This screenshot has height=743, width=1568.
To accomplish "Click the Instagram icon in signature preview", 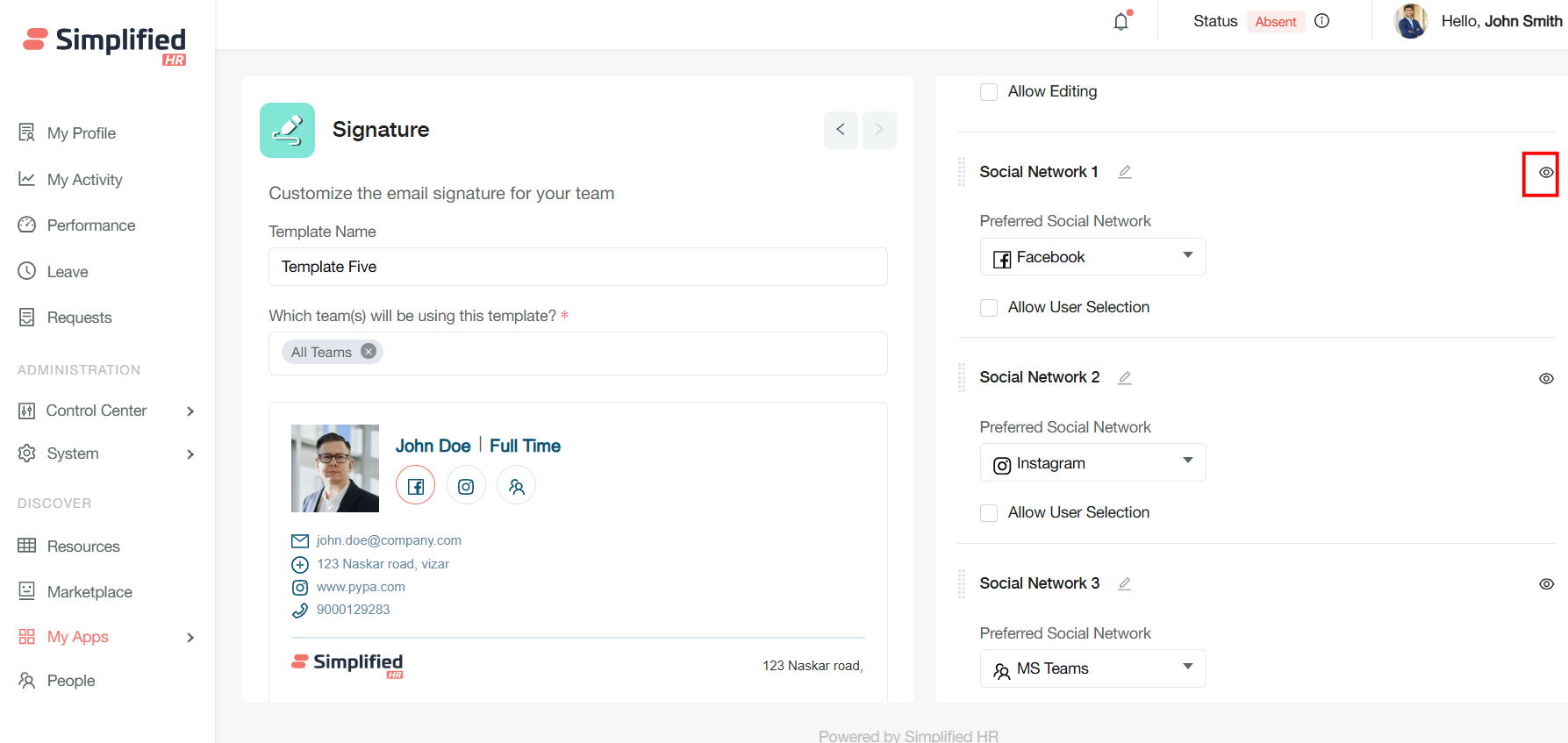I will (x=466, y=486).
